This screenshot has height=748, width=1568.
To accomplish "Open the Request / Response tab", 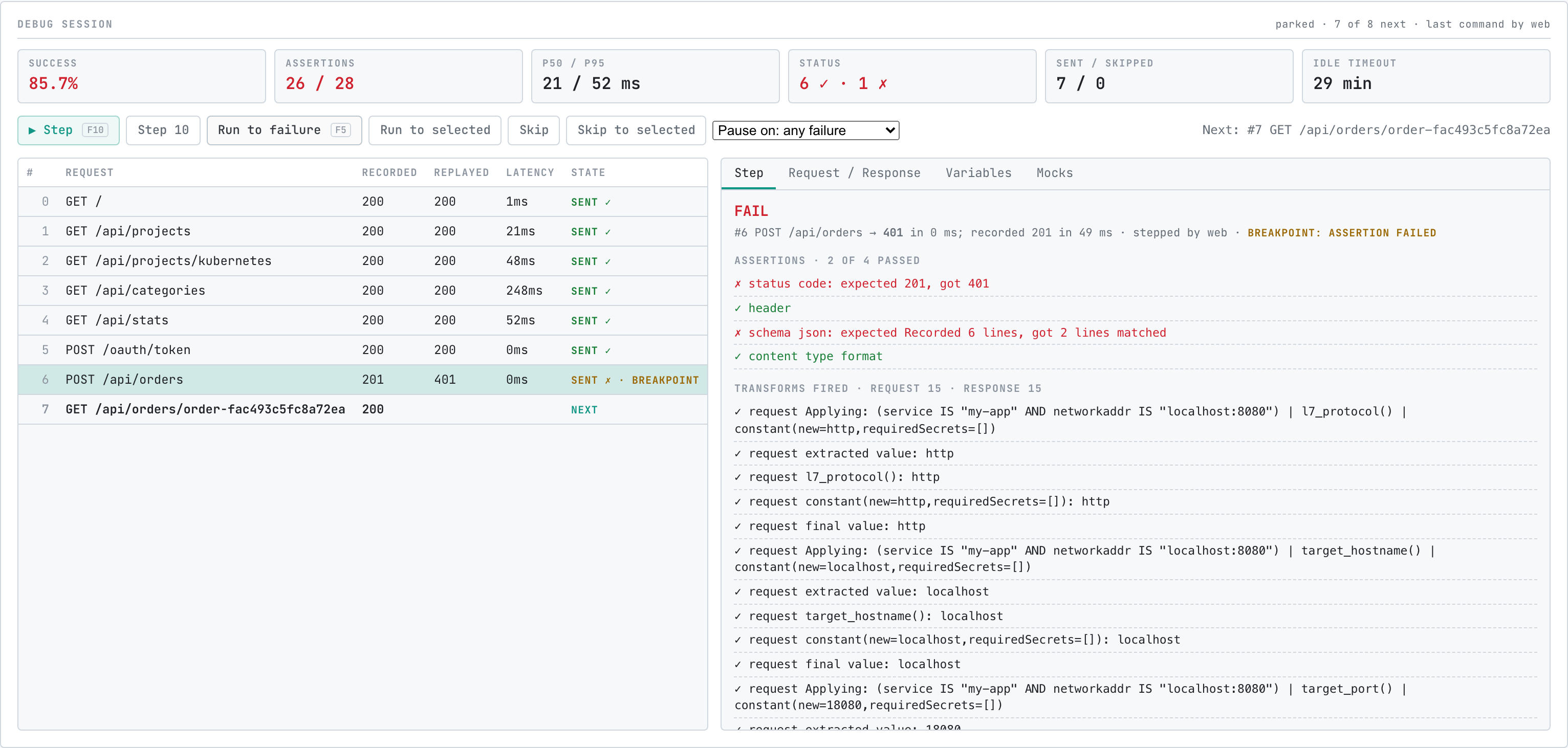I will tap(854, 173).
